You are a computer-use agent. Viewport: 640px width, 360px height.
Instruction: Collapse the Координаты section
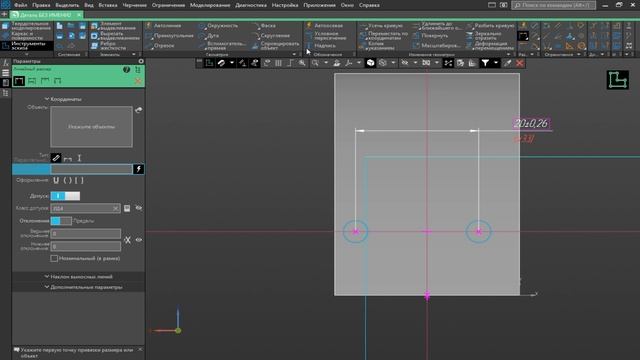point(63,99)
